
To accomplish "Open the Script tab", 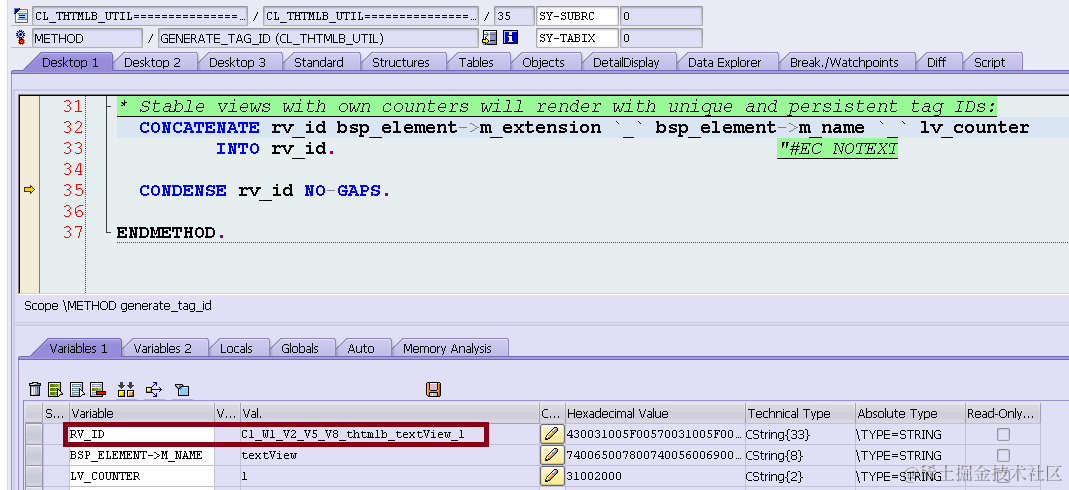I will tap(989, 62).
